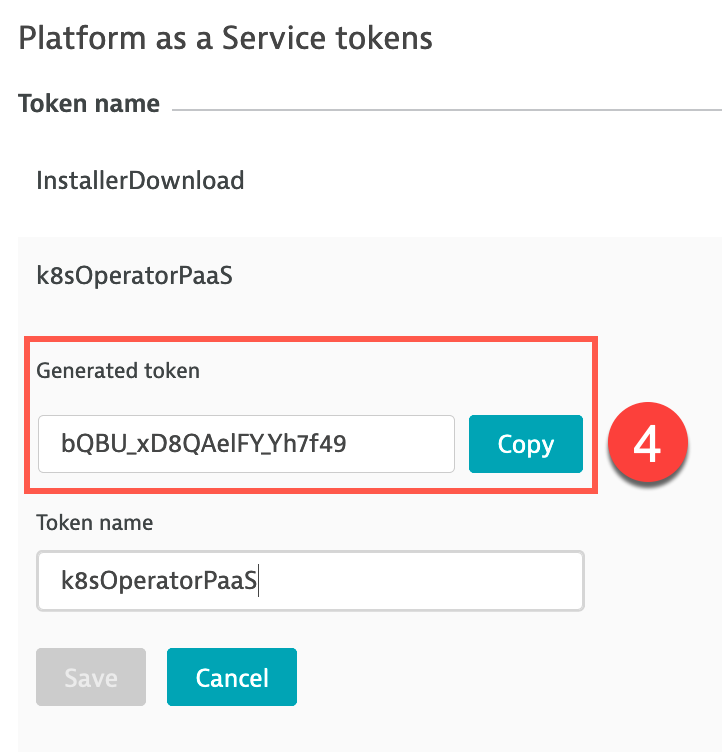
Task: Click the InstallerDownload name text
Action: pos(140,181)
